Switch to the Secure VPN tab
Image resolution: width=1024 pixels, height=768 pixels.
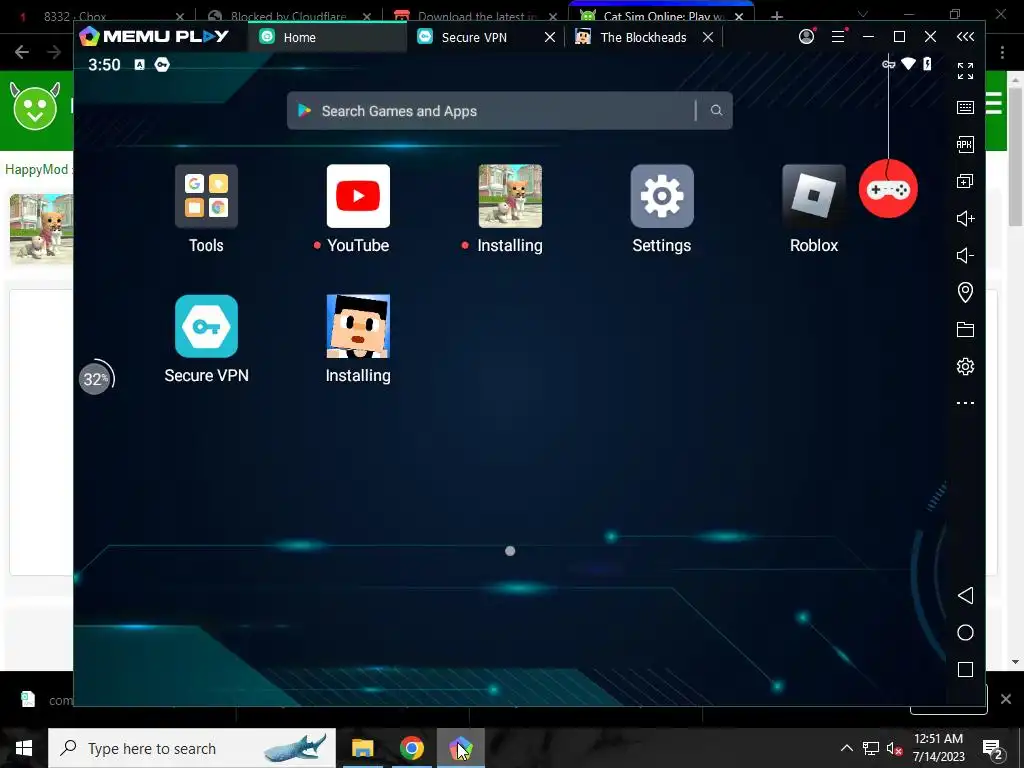474,37
